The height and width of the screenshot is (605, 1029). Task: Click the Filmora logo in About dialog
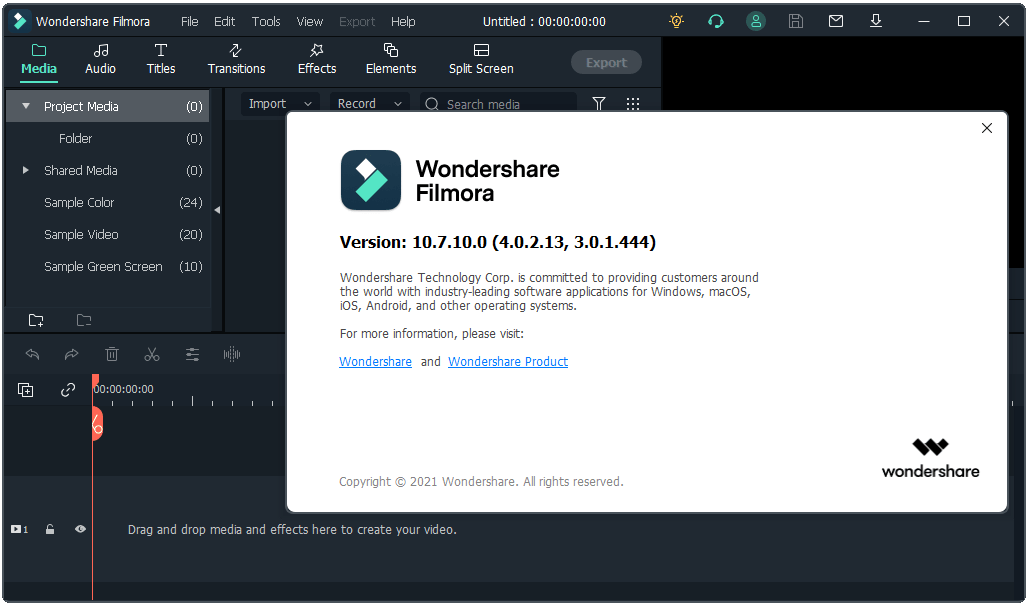point(371,180)
